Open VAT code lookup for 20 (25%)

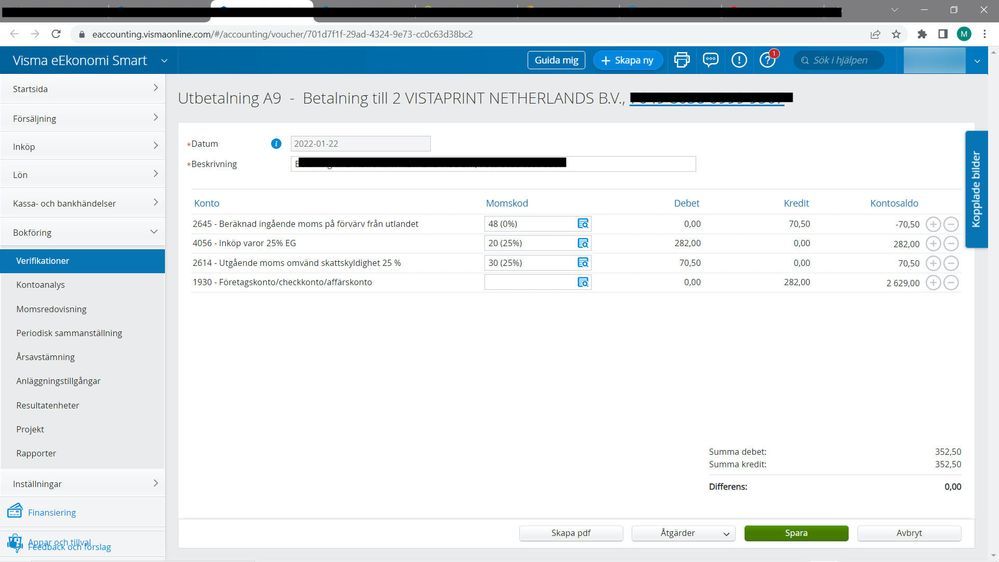[x=583, y=243]
